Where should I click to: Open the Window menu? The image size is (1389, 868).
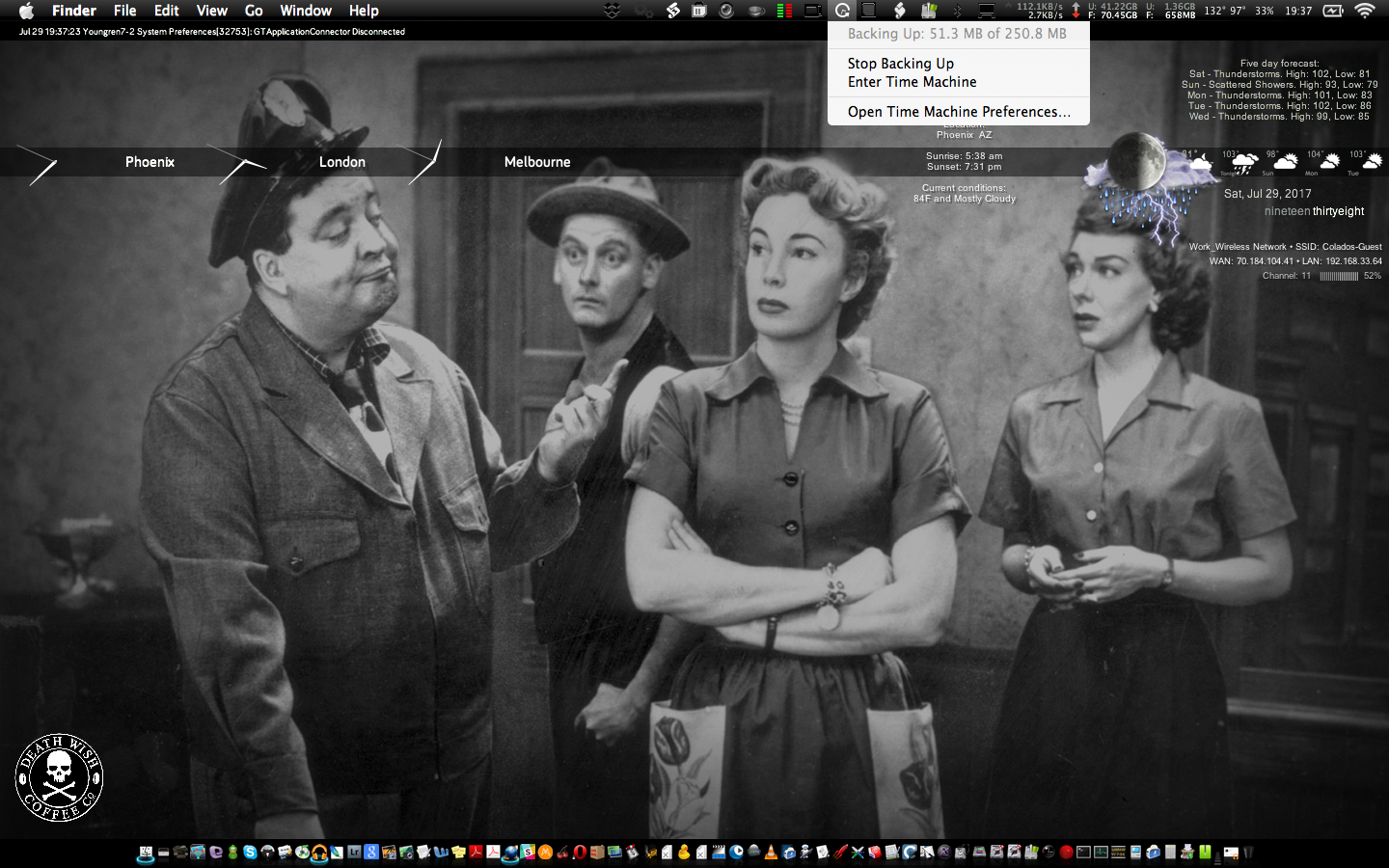pos(306,11)
